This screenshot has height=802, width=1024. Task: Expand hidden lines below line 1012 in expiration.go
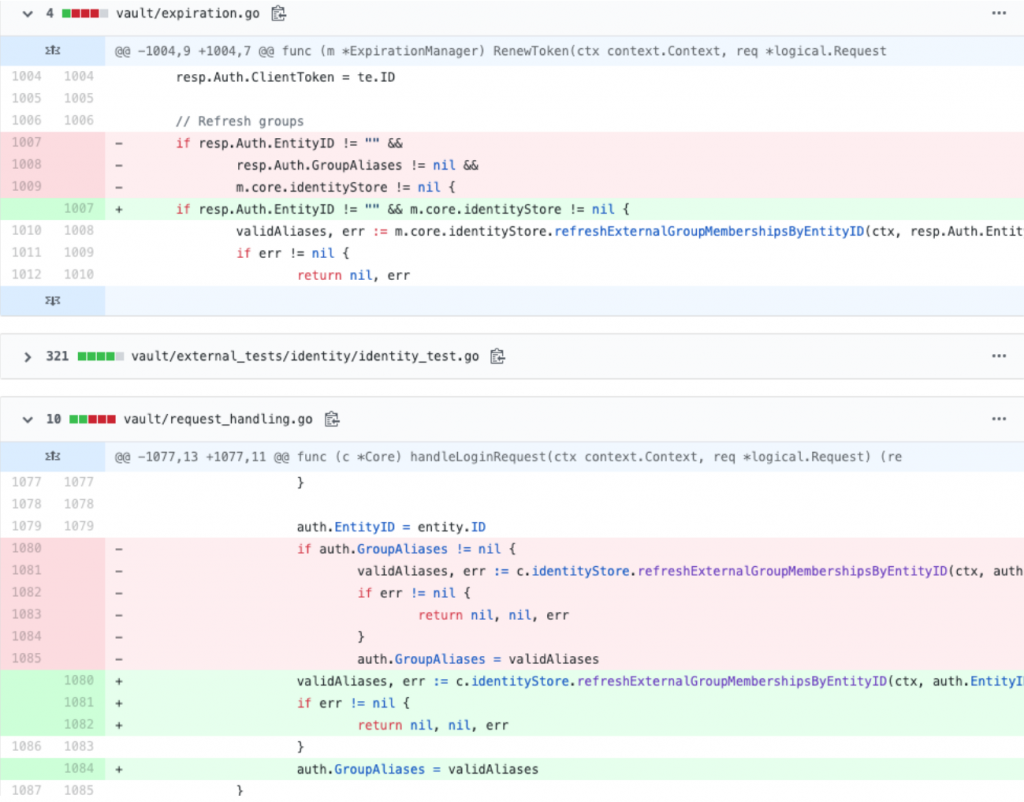(53, 299)
